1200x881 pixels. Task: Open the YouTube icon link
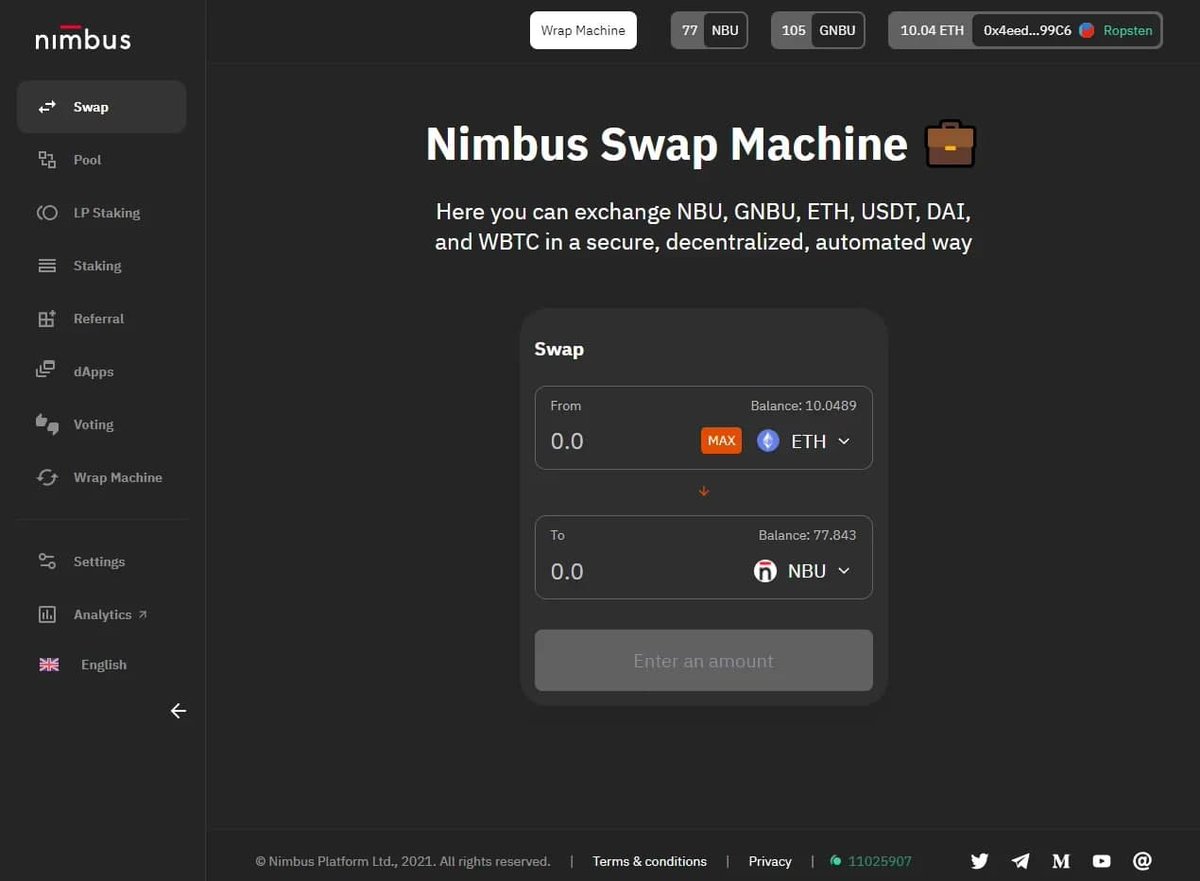point(1101,861)
